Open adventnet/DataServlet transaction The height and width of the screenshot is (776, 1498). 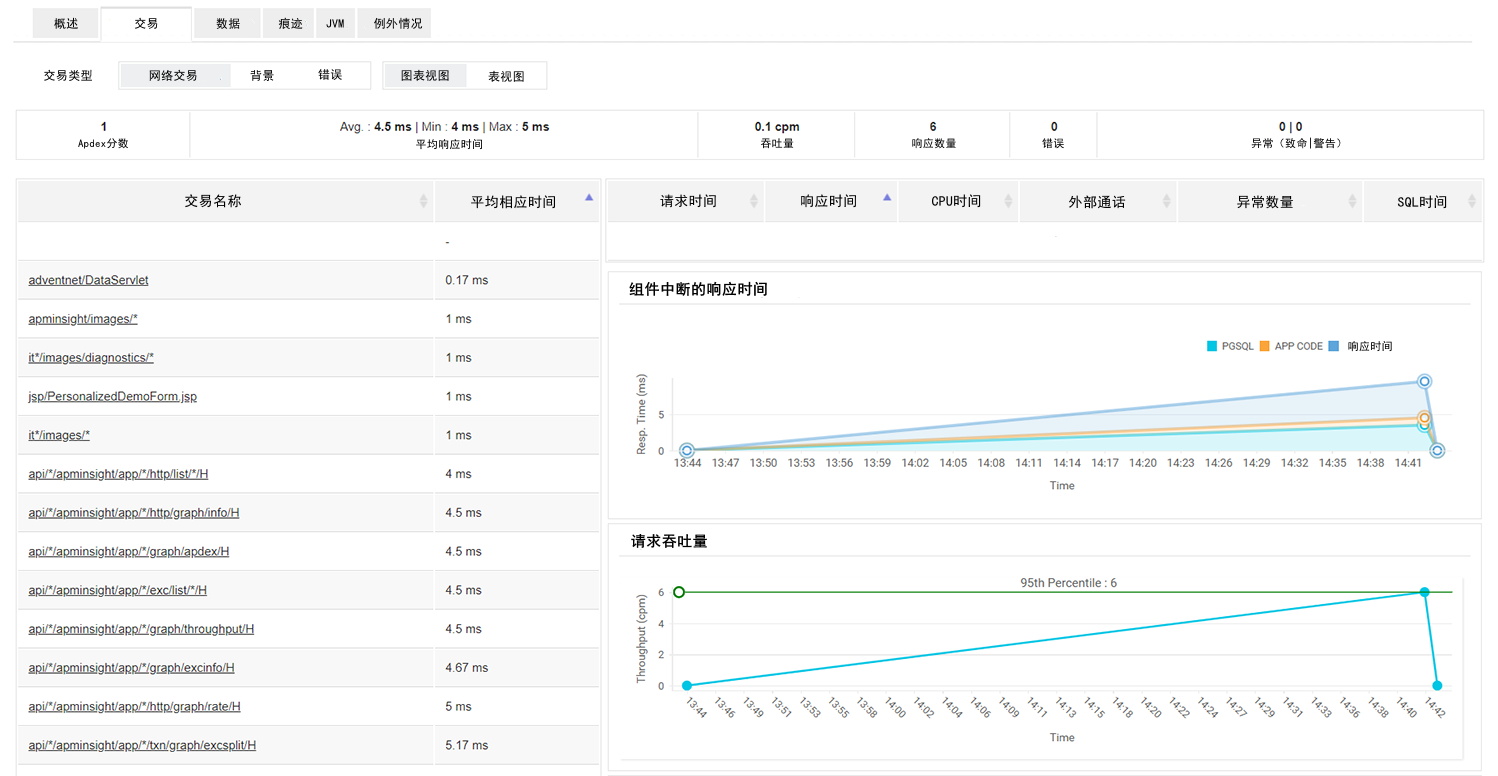coord(88,280)
